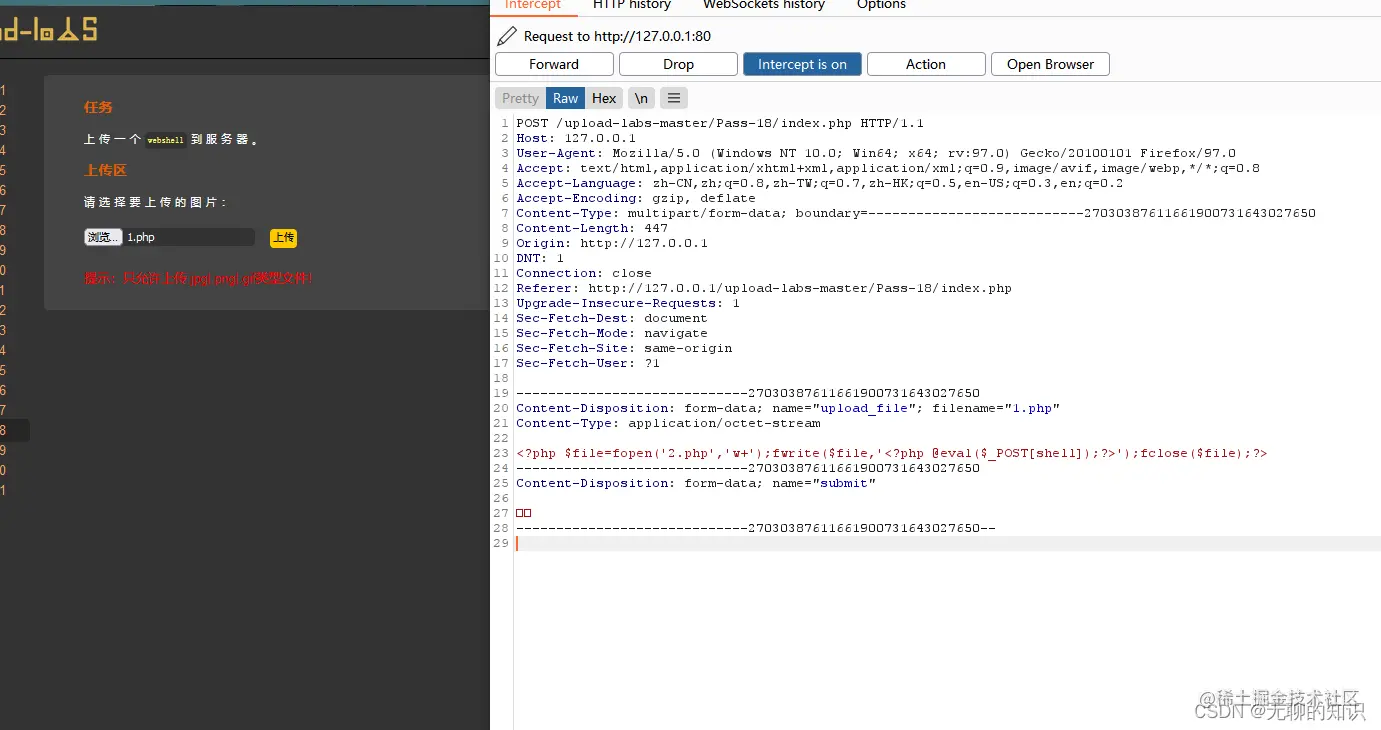Open the Action menu button
The image size is (1381, 730).
(x=926, y=64)
